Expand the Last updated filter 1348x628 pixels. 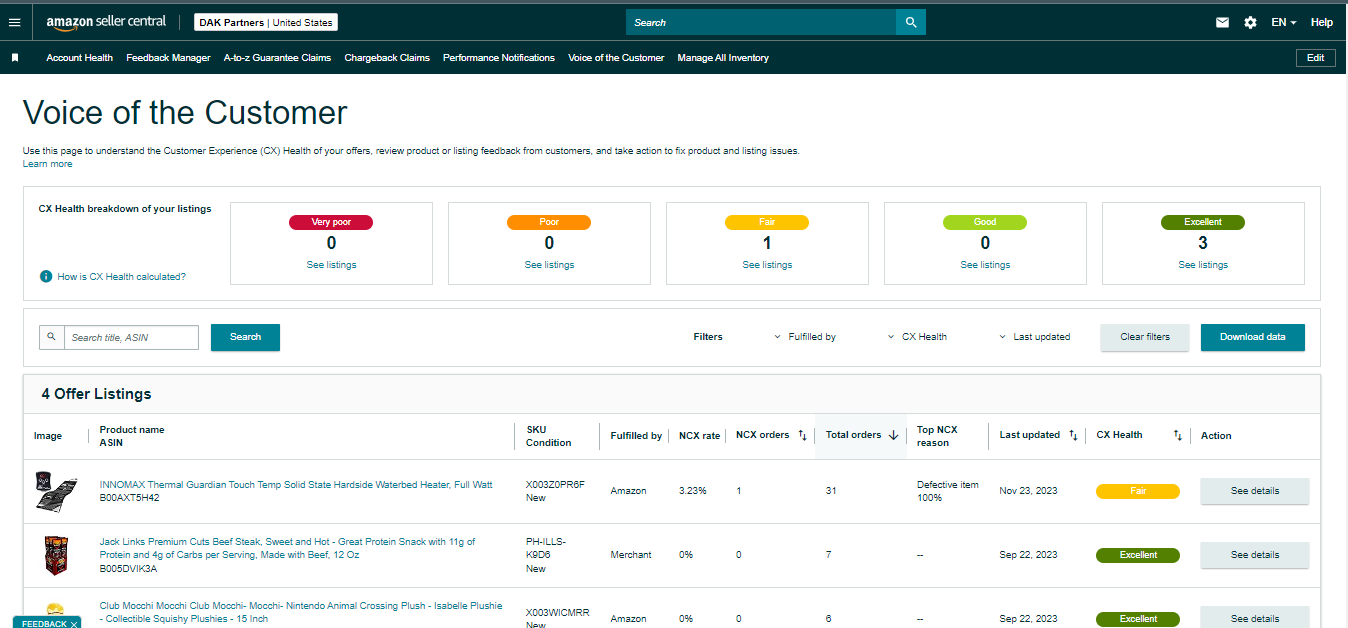(1034, 337)
